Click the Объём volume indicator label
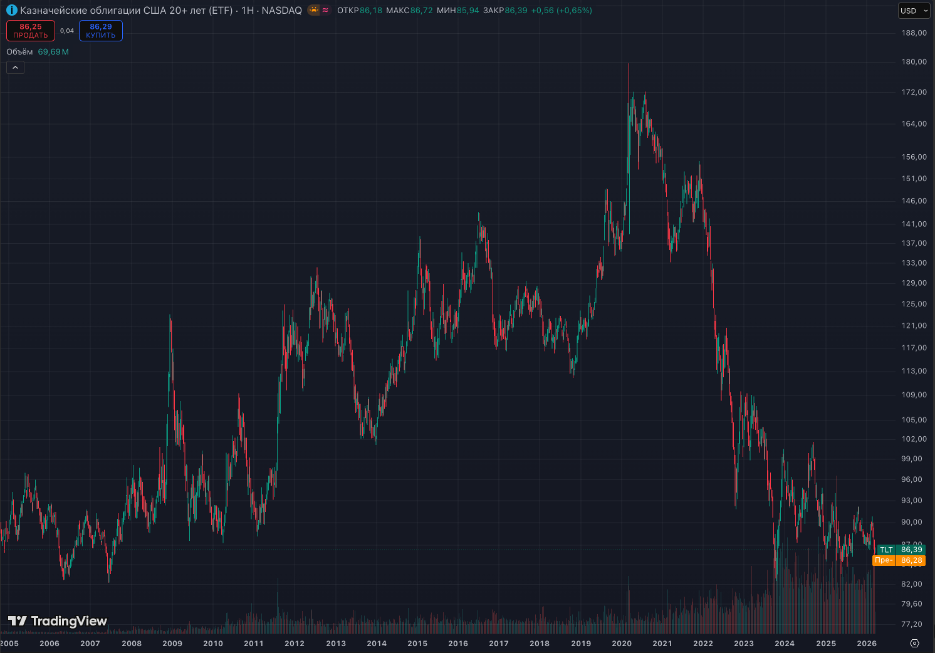Screen dimensions: 936x654 [x=20, y=52]
